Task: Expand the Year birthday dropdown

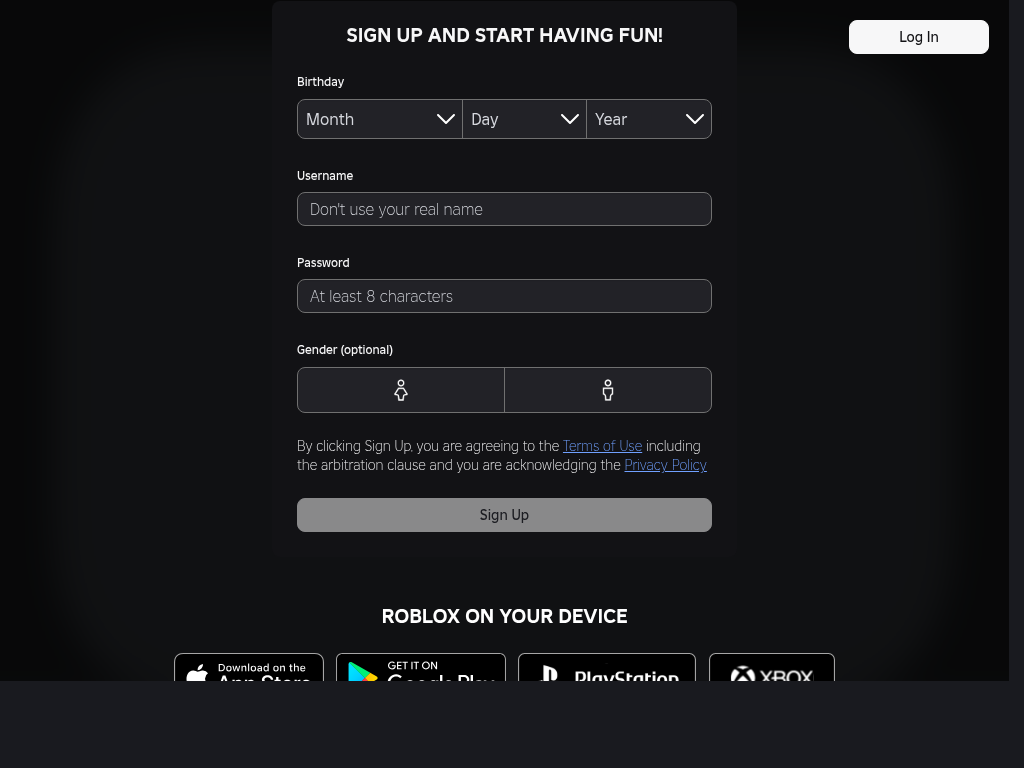Action: (x=649, y=119)
